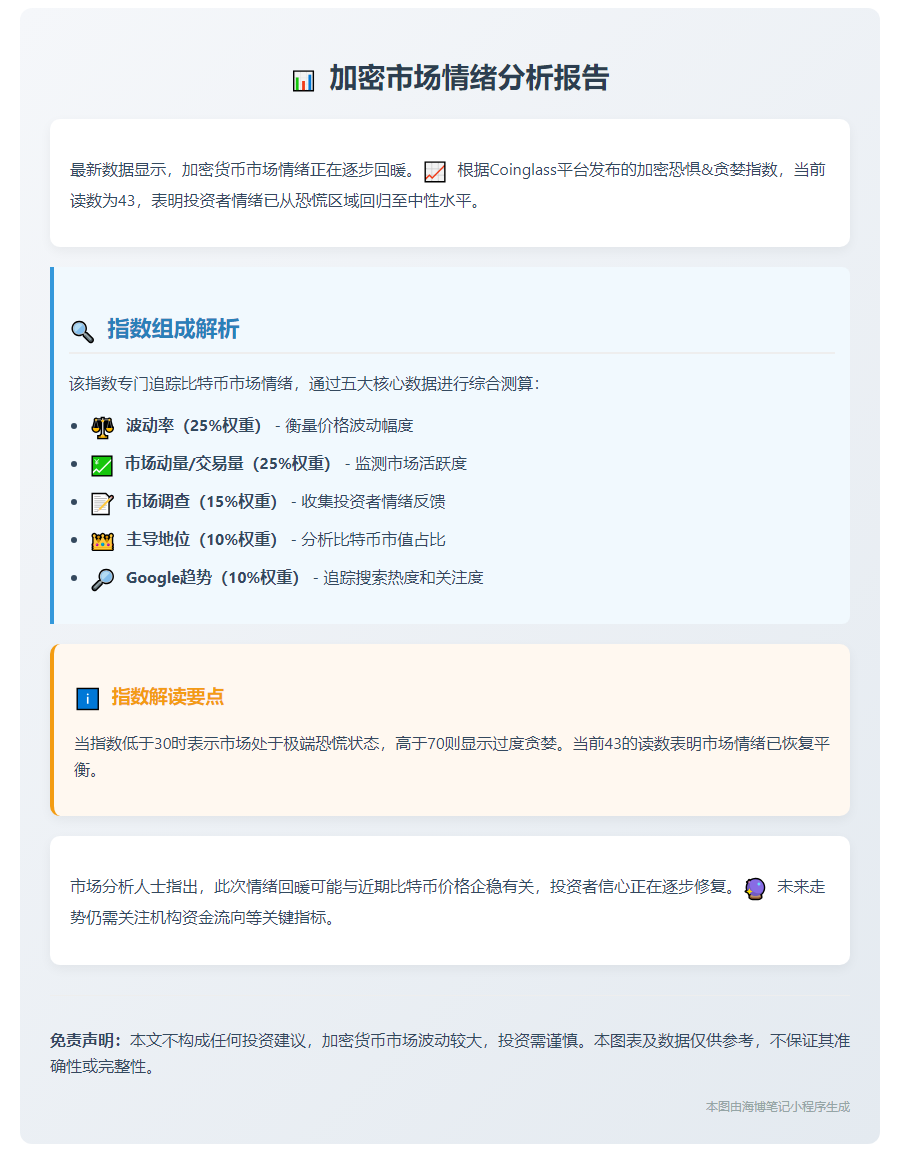Click the rising line chart emoji before Coinglass
The height and width of the screenshot is (1176, 900).
click(435, 172)
